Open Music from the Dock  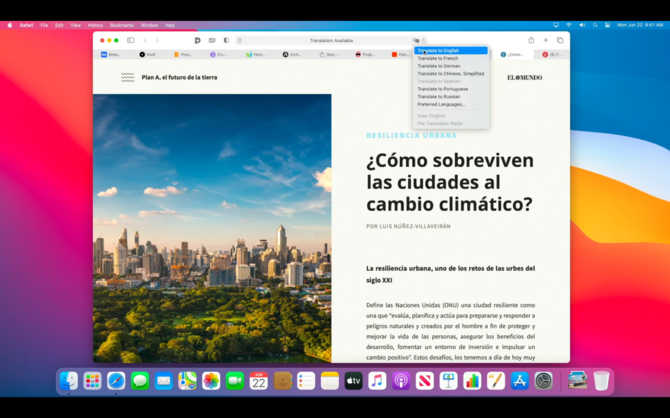click(377, 381)
